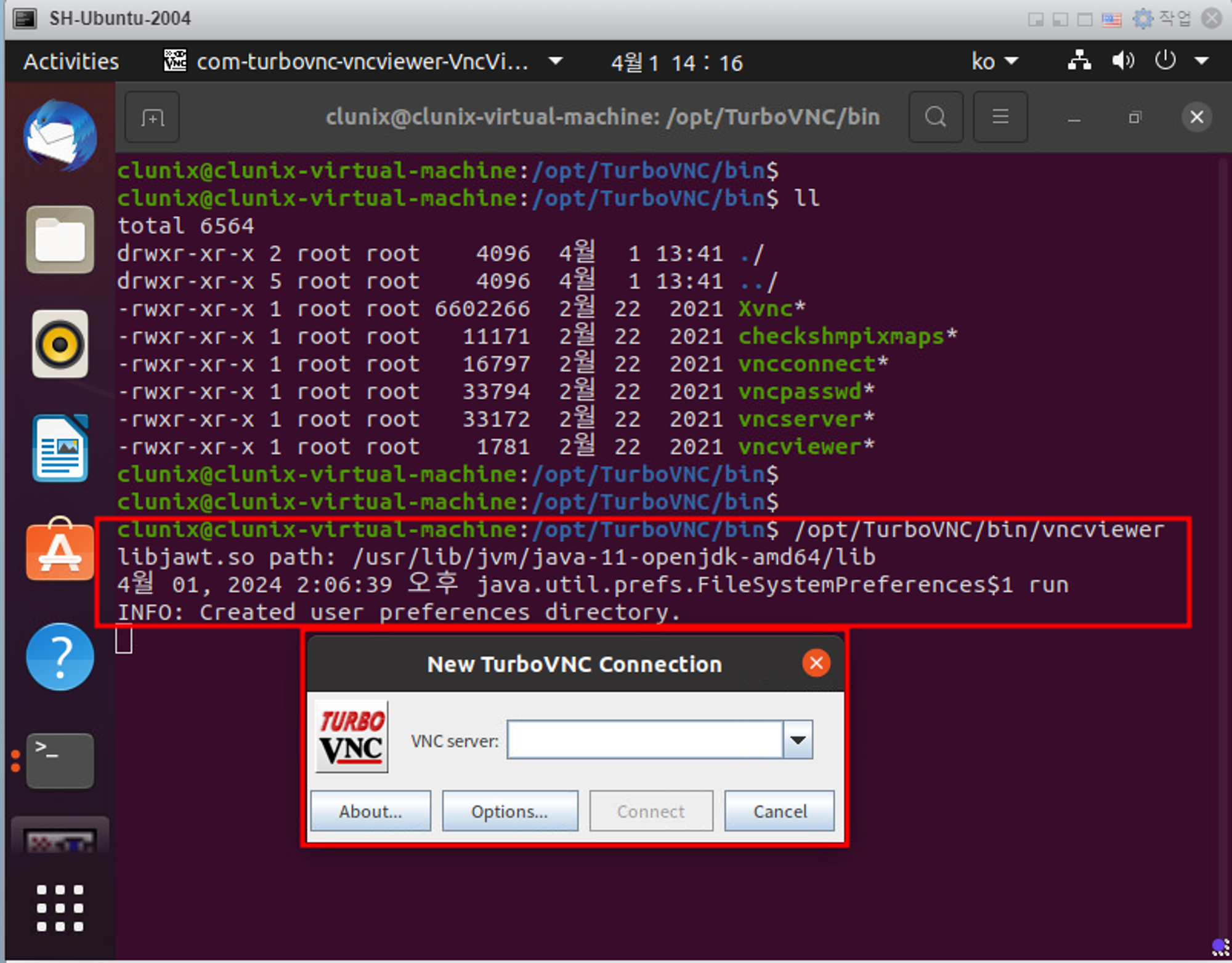The width and height of the screenshot is (1232, 963).
Task: Open LibreOffice Writer from the dock
Action: (x=60, y=448)
